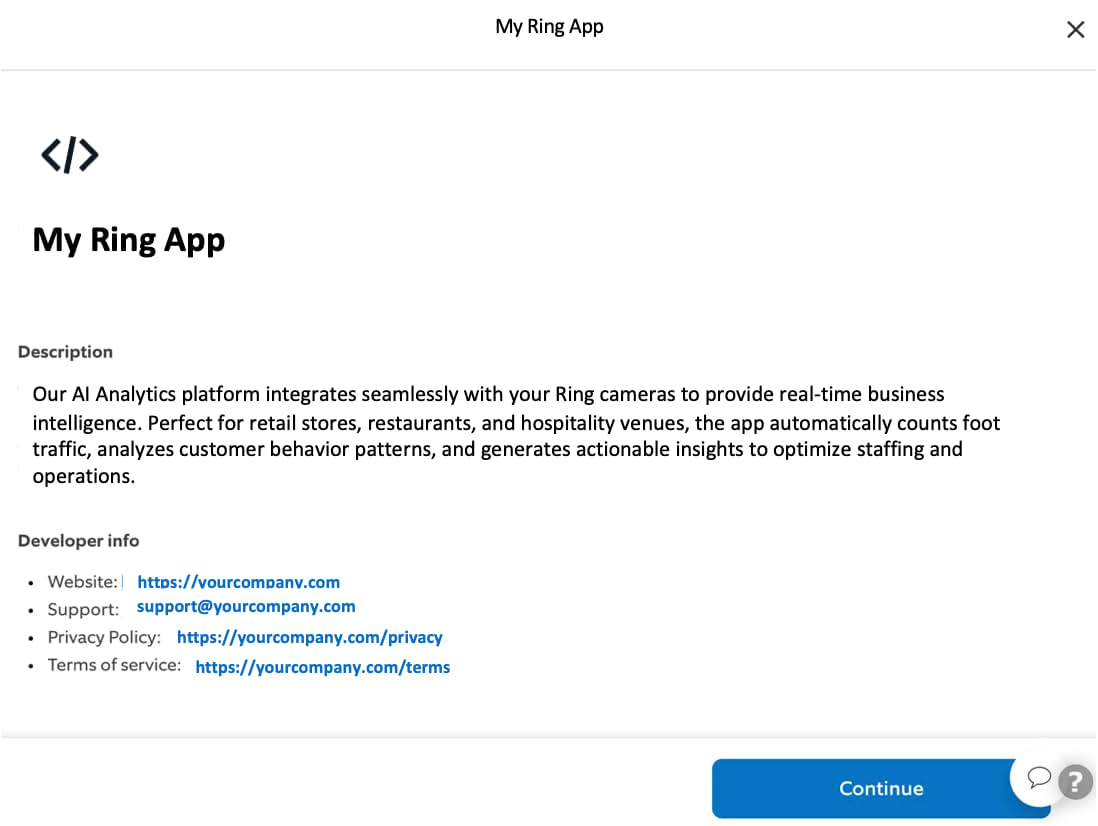The height and width of the screenshot is (826, 1098).
Task: Click the My Ring App title bar text
Action: [x=549, y=27]
